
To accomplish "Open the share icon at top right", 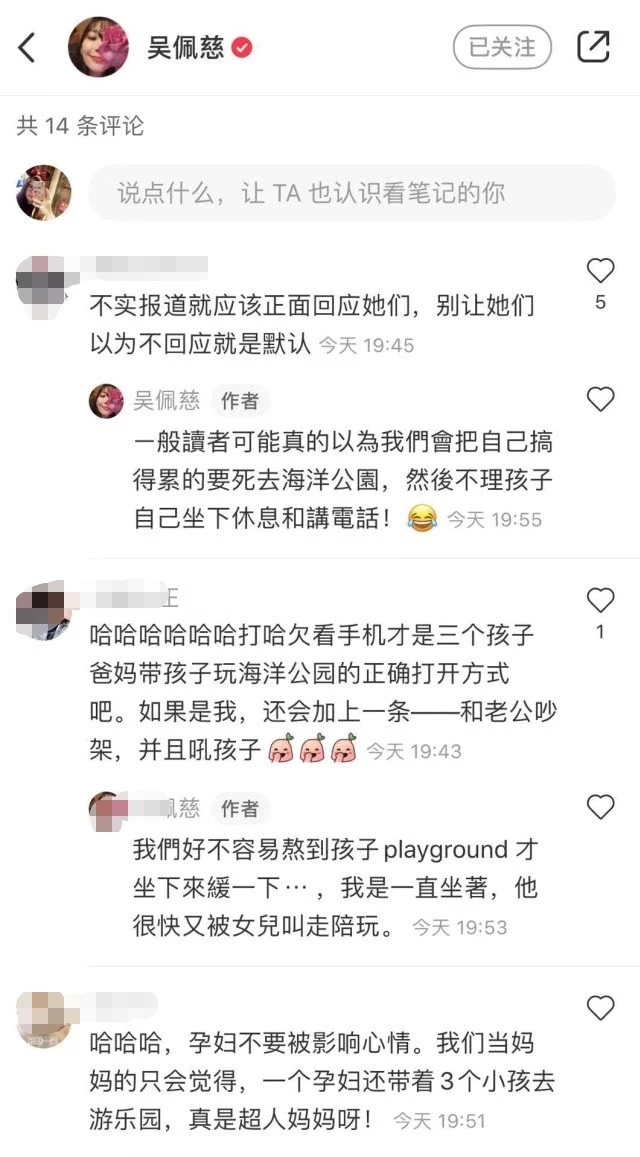I will coord(593,47).
